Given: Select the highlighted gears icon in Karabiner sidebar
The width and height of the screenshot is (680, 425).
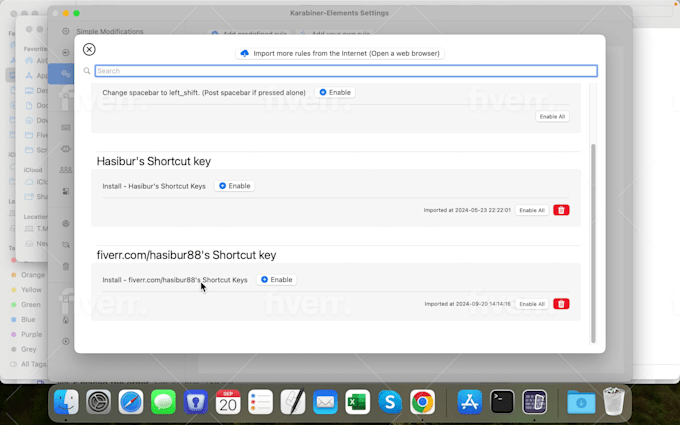Looking at the screenshot, I should [x=66, y=74].
